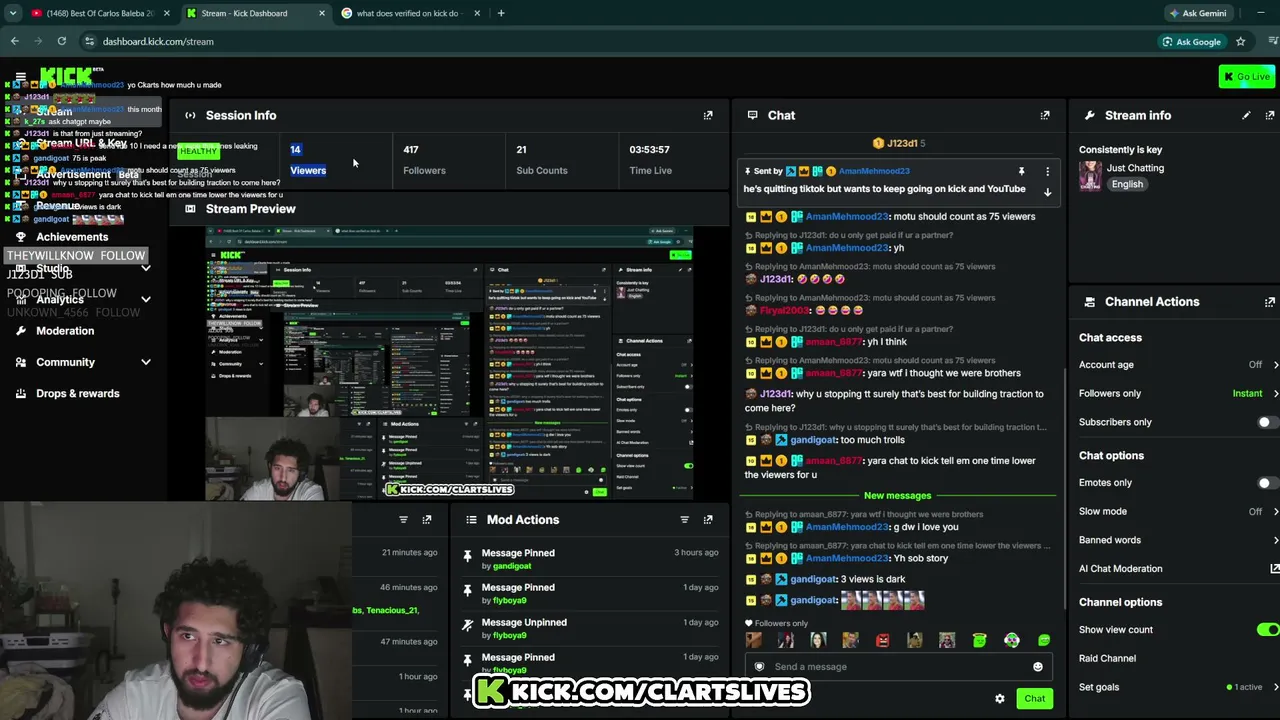This screenshot has width=1280, height=720.
Task: Select the Stream - Kick Dashboard tab
Action: point(255,13)
